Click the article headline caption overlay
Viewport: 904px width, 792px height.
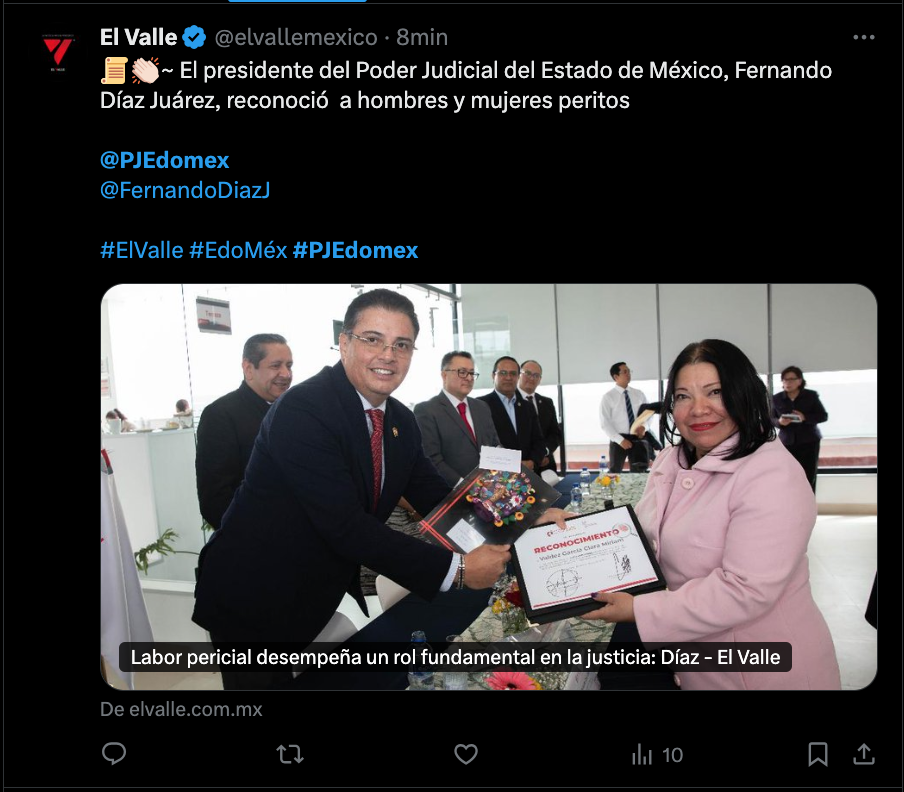455,657
